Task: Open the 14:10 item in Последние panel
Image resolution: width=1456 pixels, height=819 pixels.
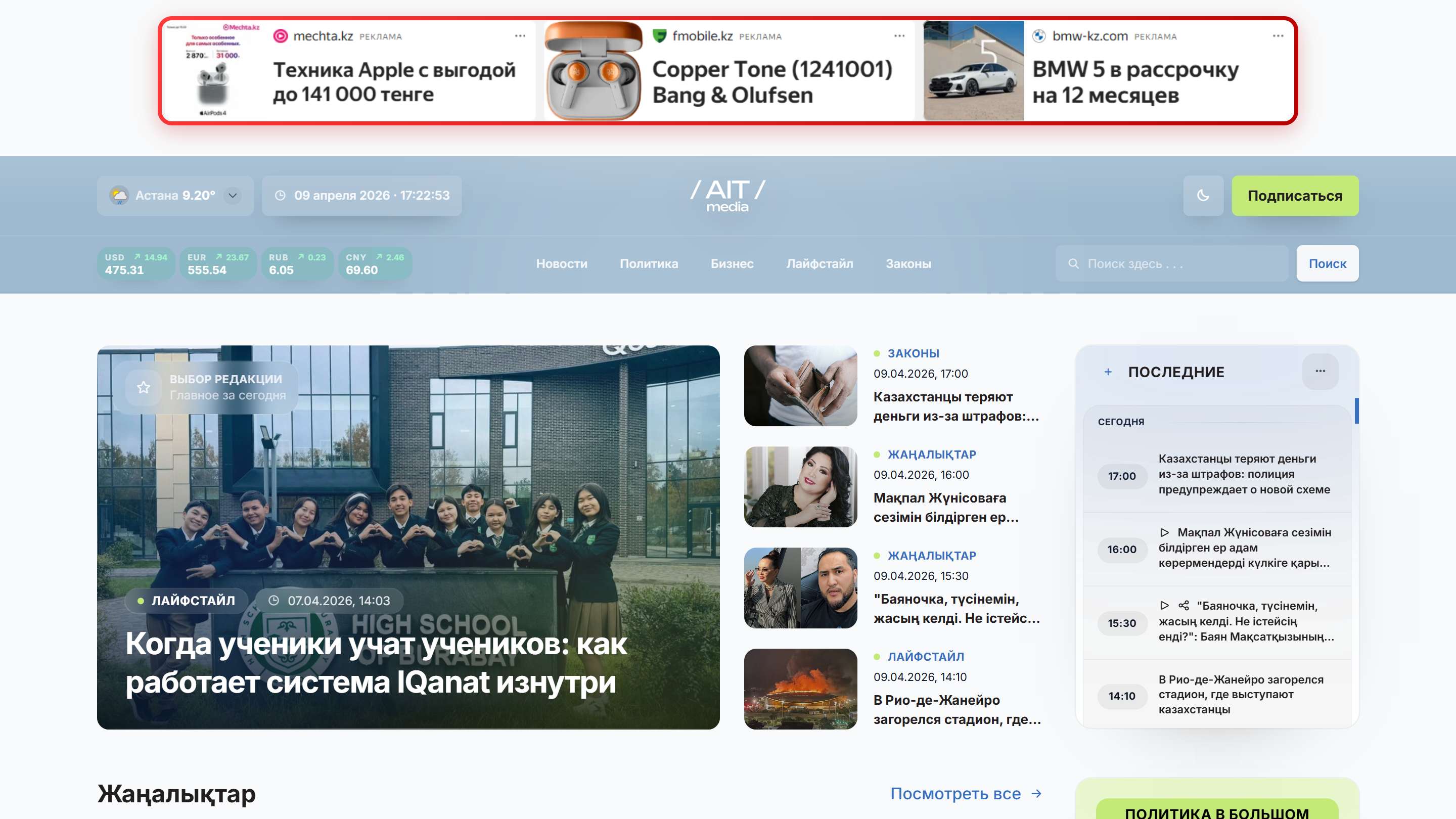Action: click(x=1217, y=695)
